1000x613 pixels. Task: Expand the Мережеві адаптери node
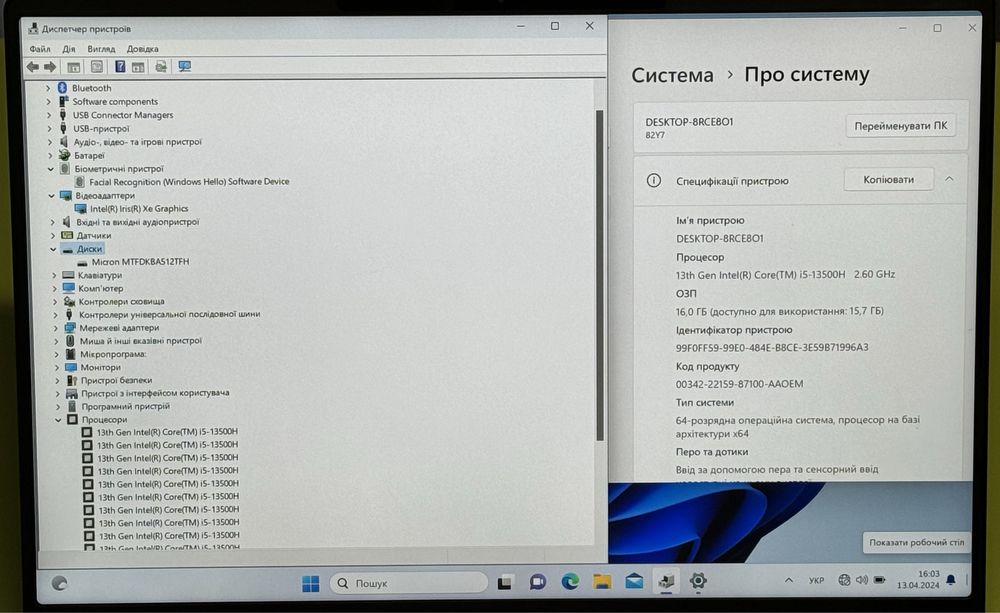coord(55,328)
